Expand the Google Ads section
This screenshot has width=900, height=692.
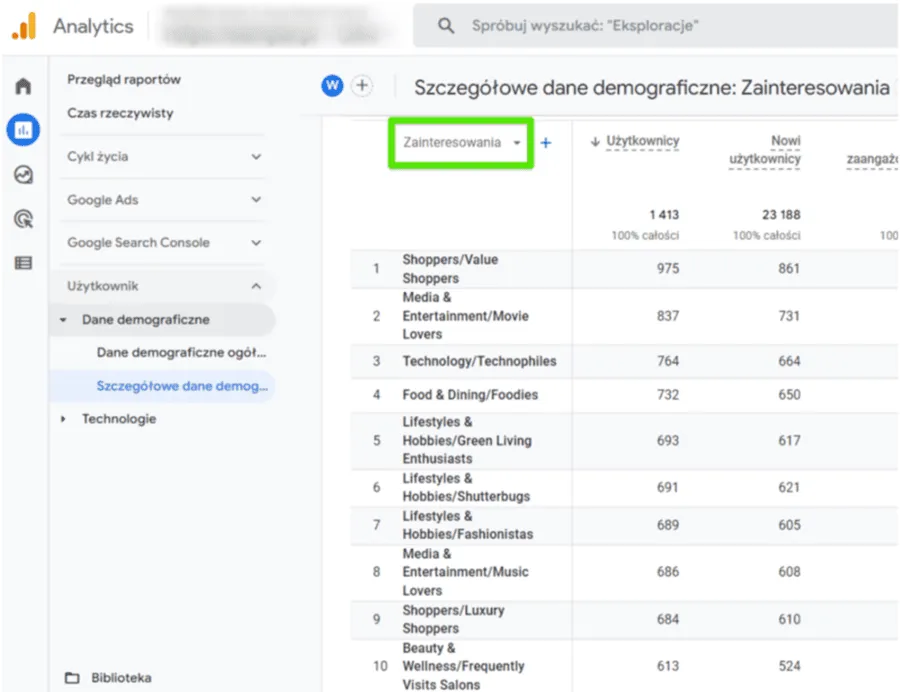(x=165, y=200)
